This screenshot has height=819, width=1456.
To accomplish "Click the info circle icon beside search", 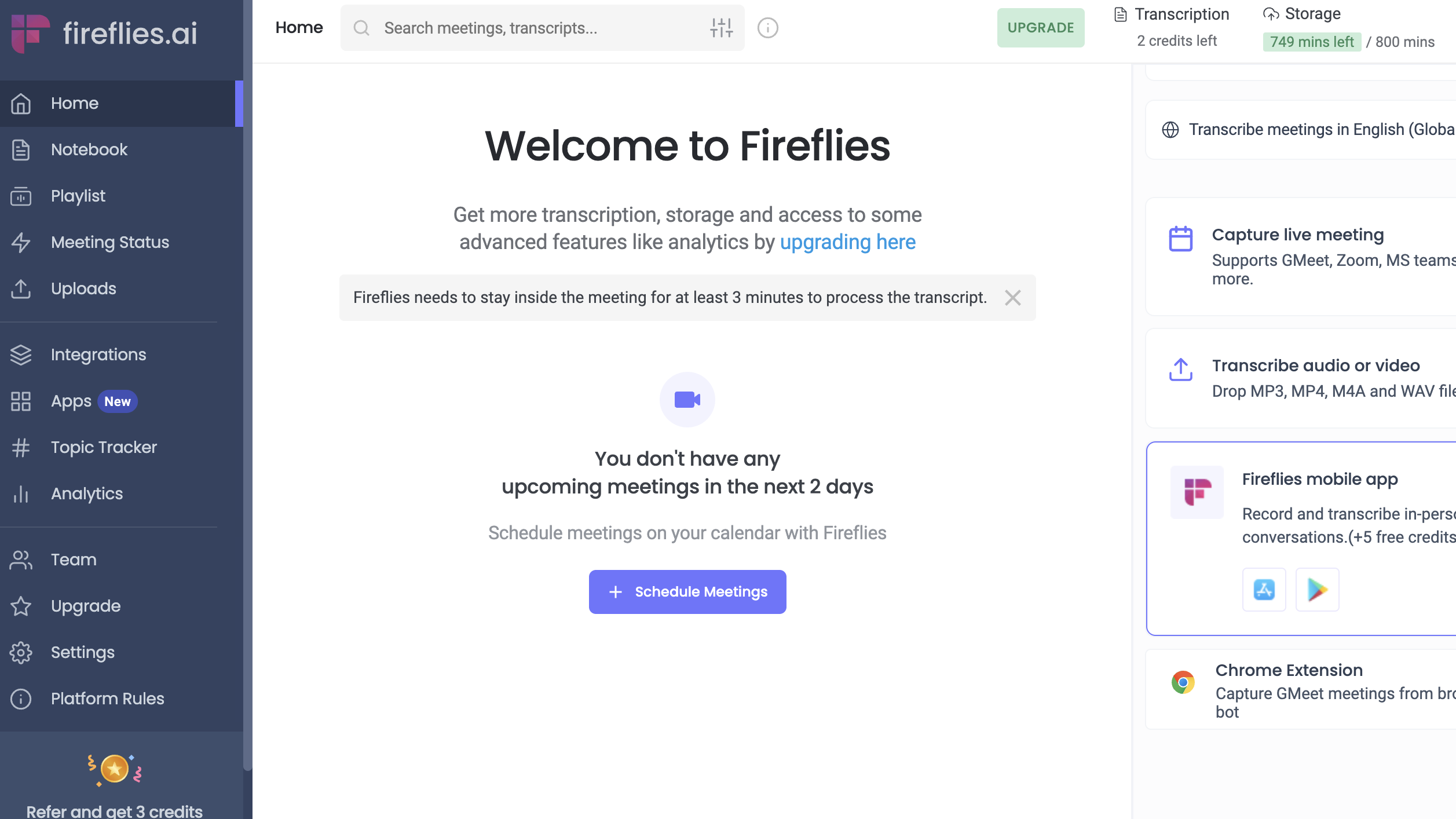I will [x=767, y=28].
